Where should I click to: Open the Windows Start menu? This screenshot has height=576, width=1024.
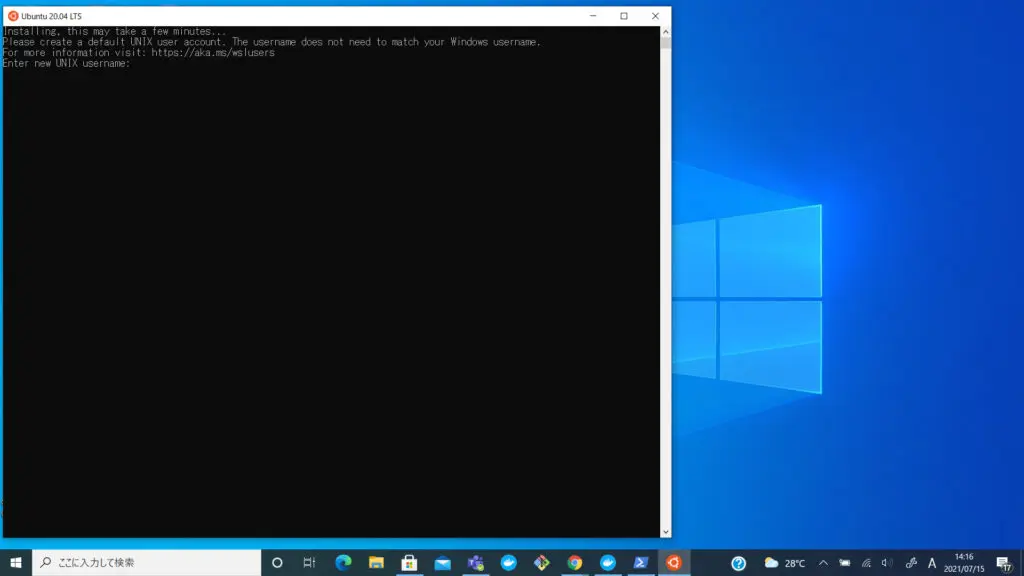[16, 562]
